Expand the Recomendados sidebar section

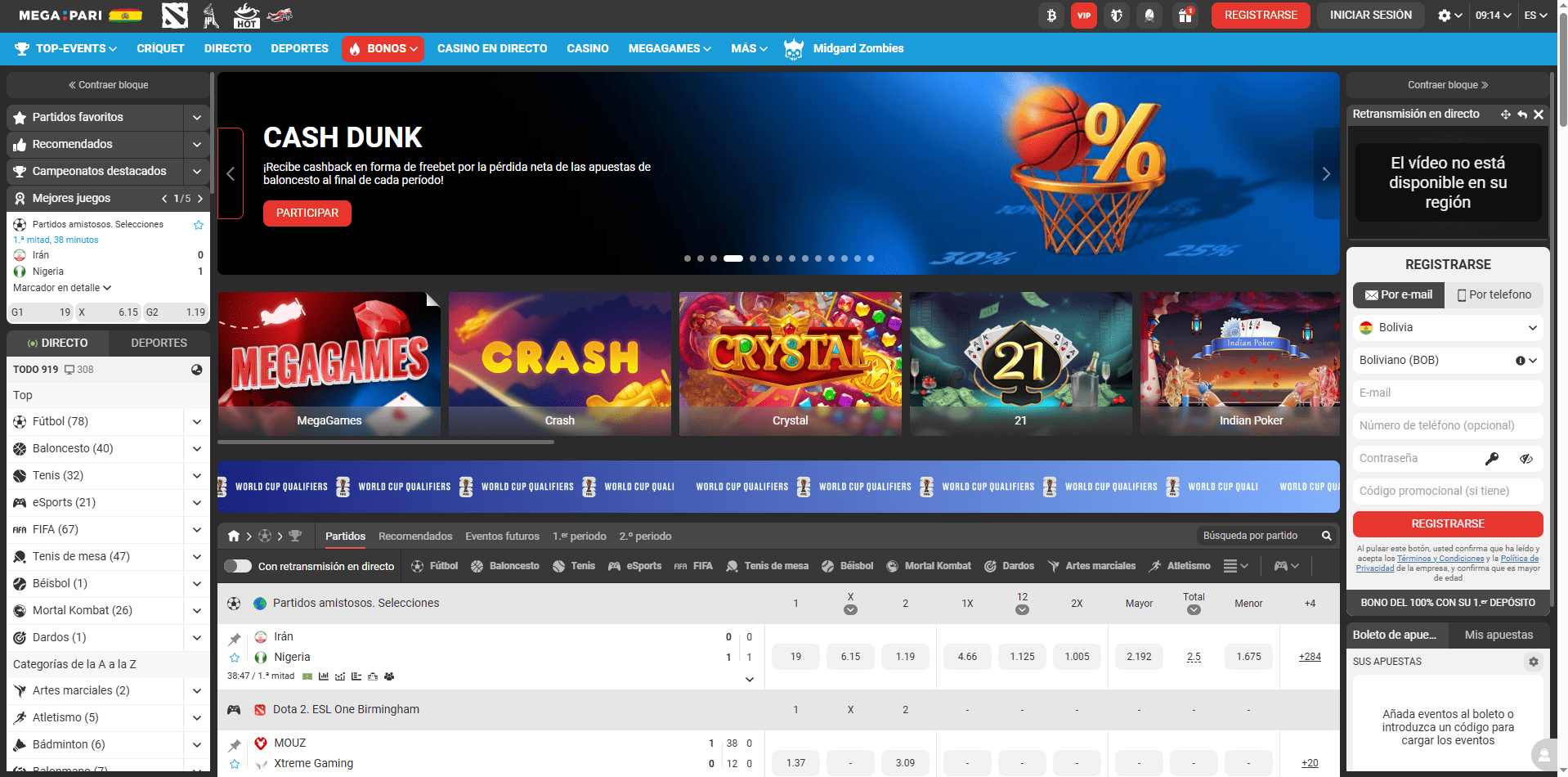click(197, 145)
